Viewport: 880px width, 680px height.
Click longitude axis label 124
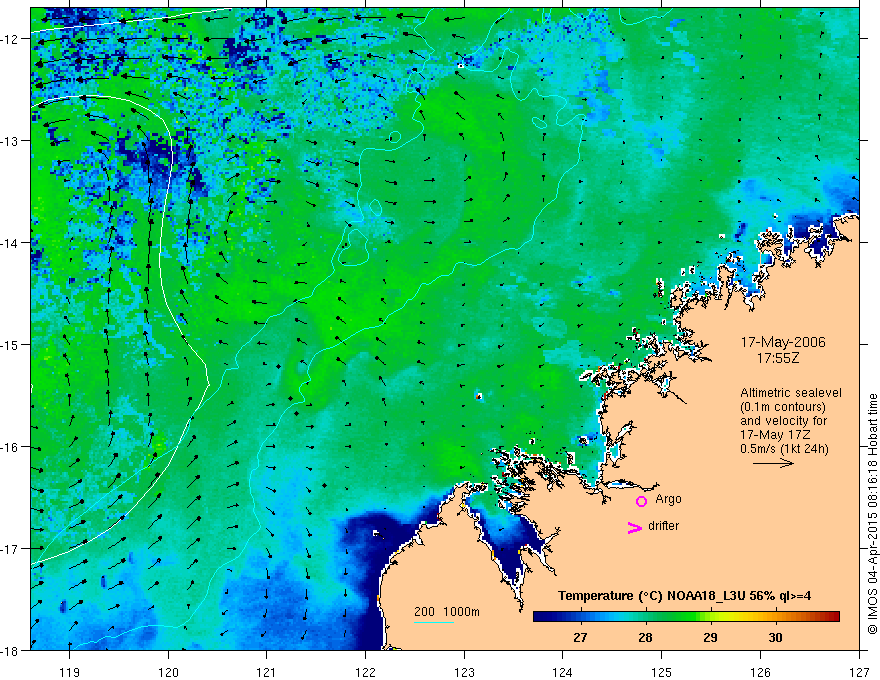pos(563,672)
